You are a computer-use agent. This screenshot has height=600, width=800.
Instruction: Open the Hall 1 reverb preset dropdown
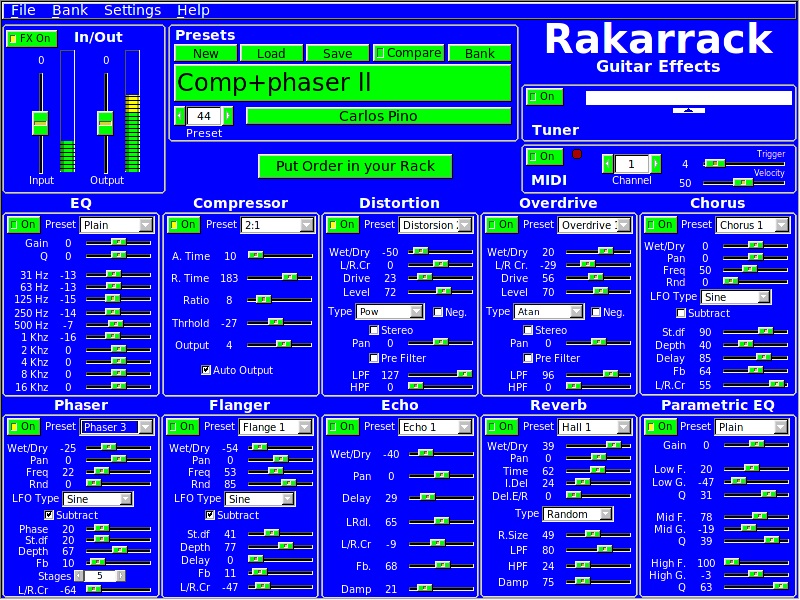pyautogui.click(x=595, y=427)
